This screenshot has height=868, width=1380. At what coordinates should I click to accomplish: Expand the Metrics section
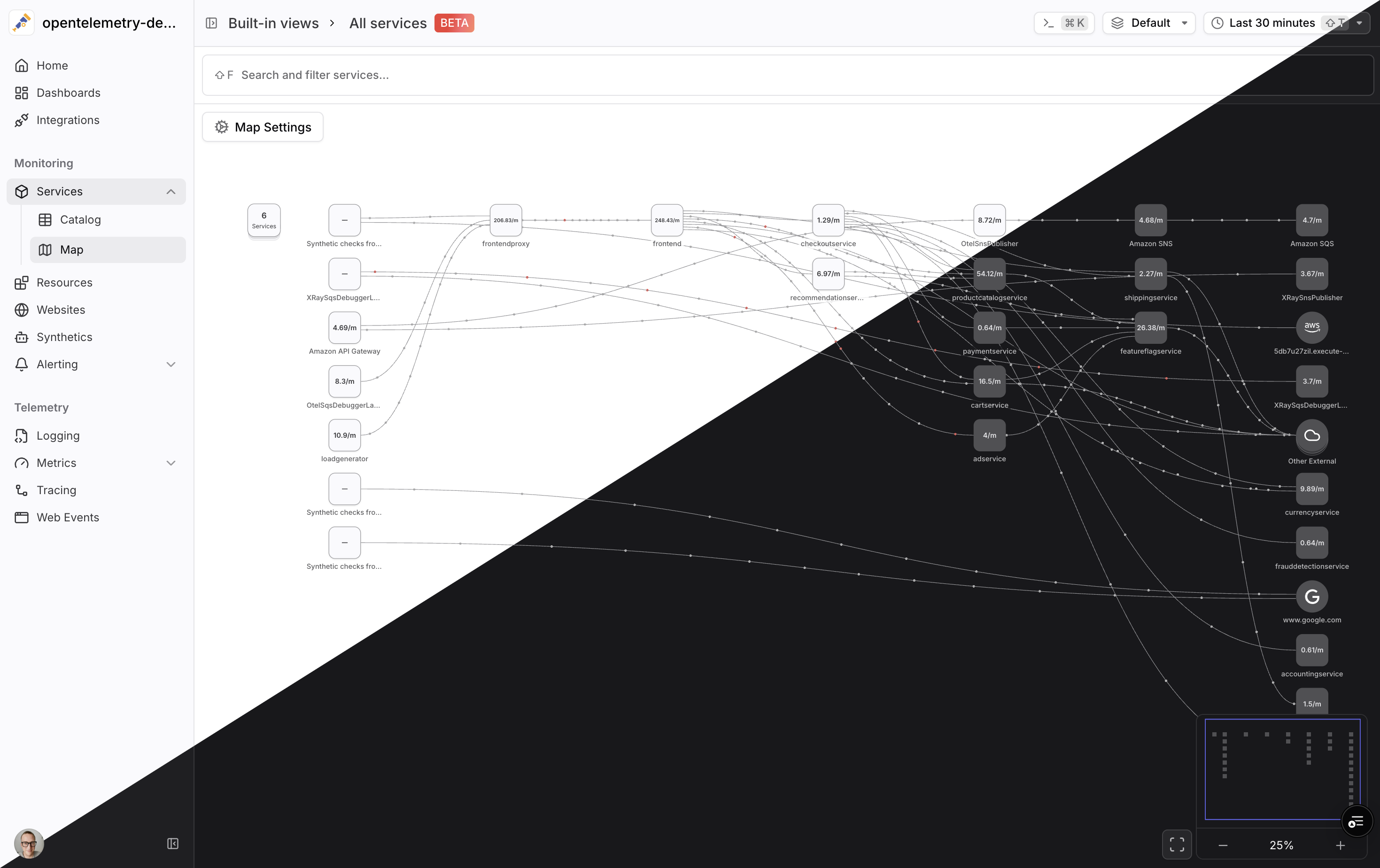[171, 463]
